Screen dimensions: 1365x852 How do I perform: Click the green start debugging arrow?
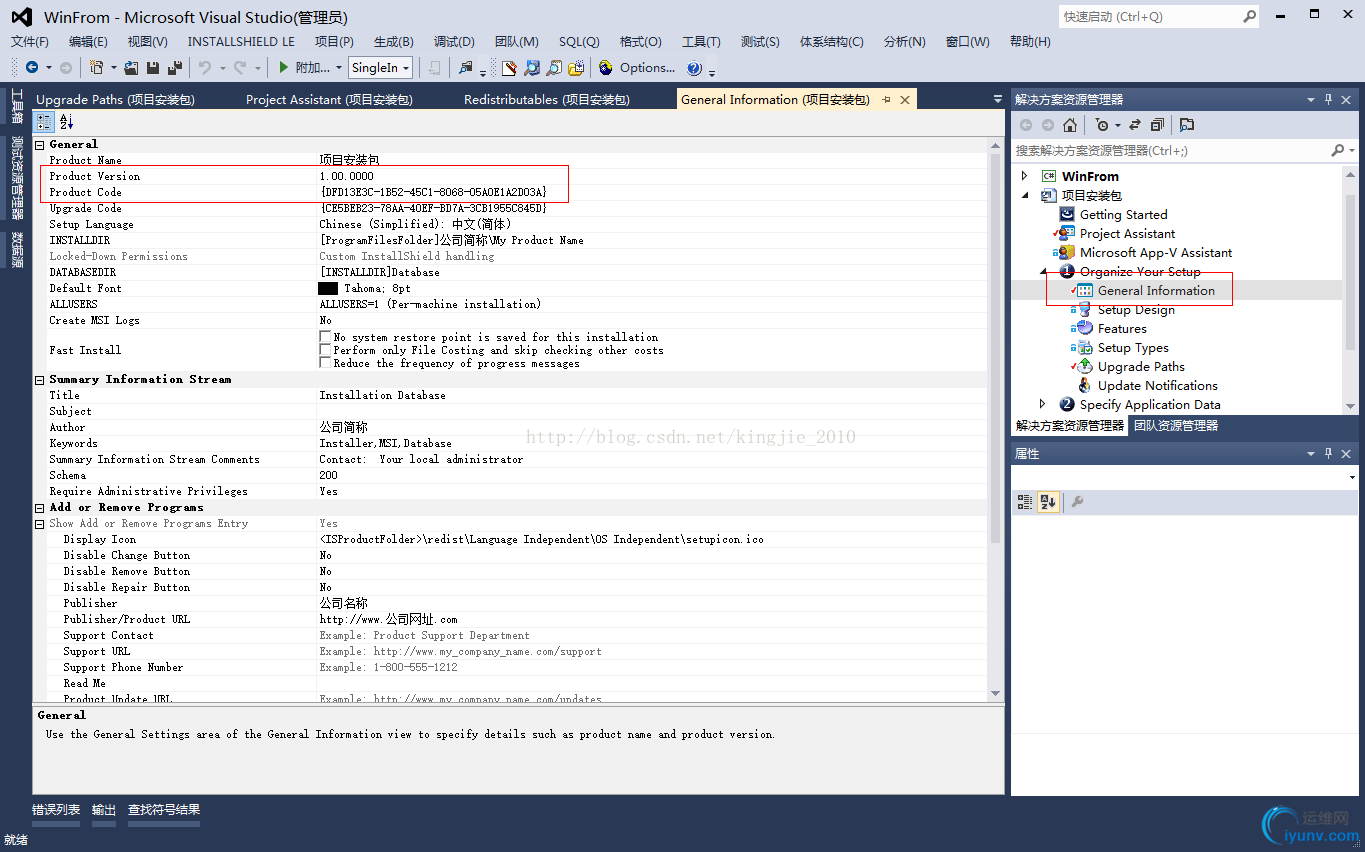tap(284, 67)
